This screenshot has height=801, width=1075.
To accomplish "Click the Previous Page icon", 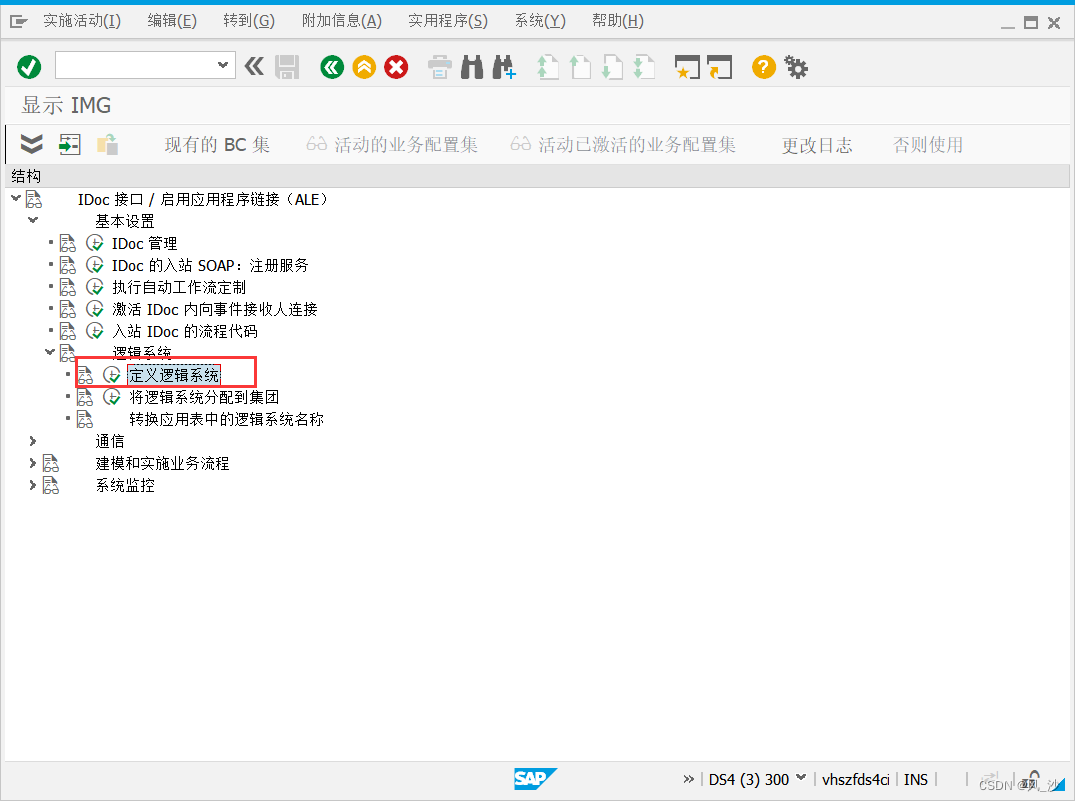I will pyautogui.click(x=580, y=67).
